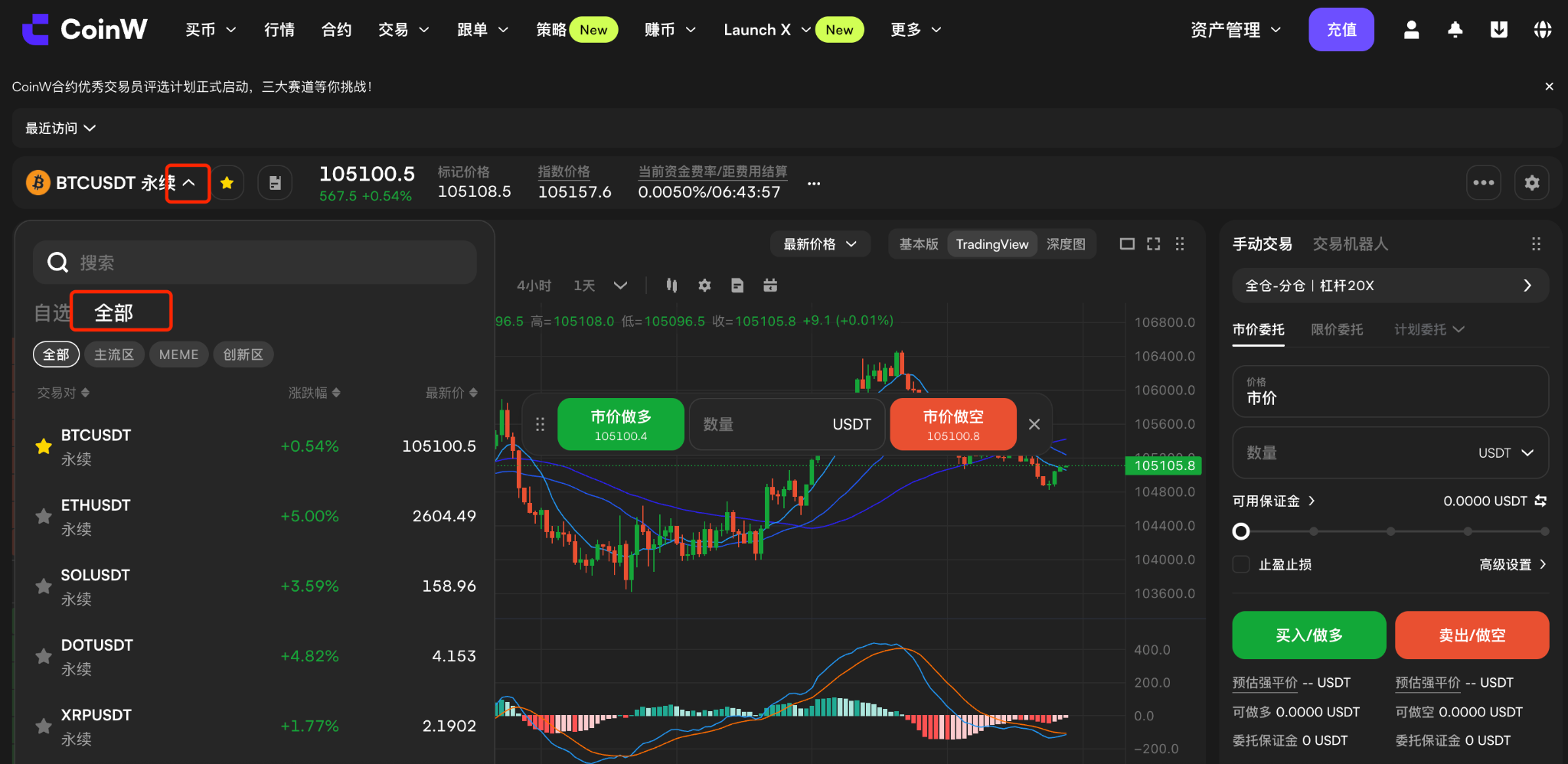Click the 买入/做多 button

[x=1309, y=635]
